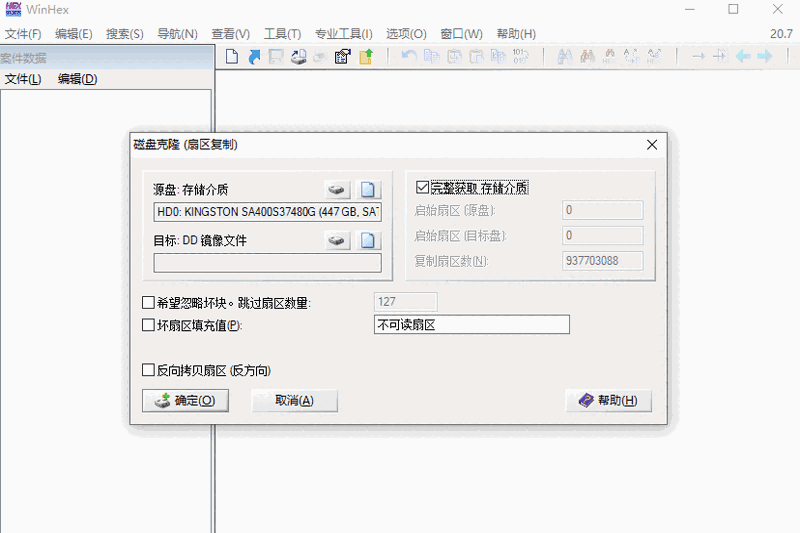Click the Find hex values binoculars icon
This screenshot has height=533, width=800.
(x=609, y=56)
